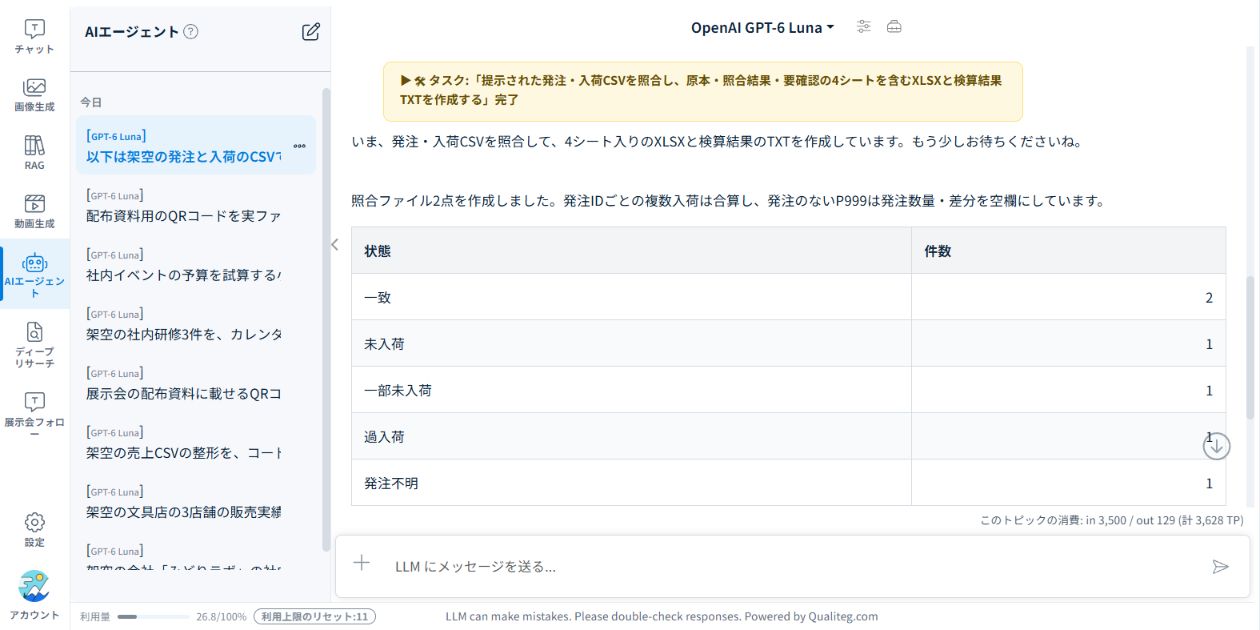The height and width of the screenshot is (630, 1260).
Task: Jump to latest message with the down-arrow button
Action: coord(1216,446)
